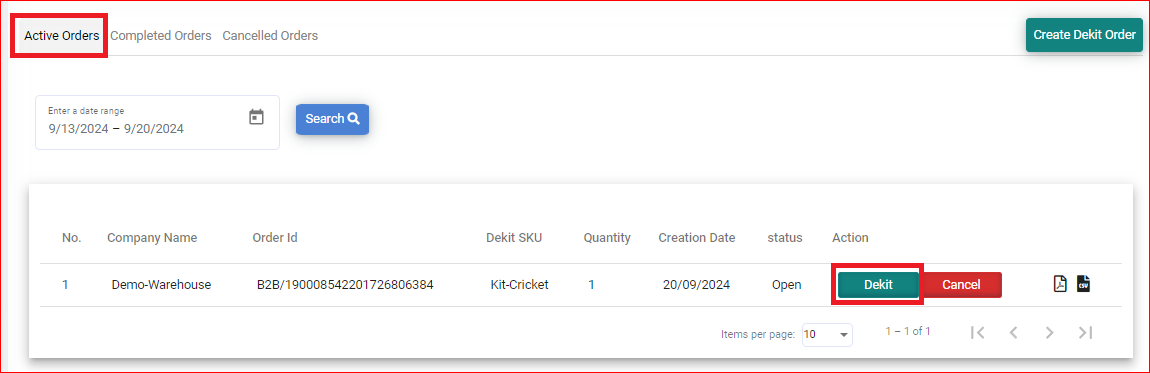
Task: Click the Search button with magnifier
Action: coord(332,119)
